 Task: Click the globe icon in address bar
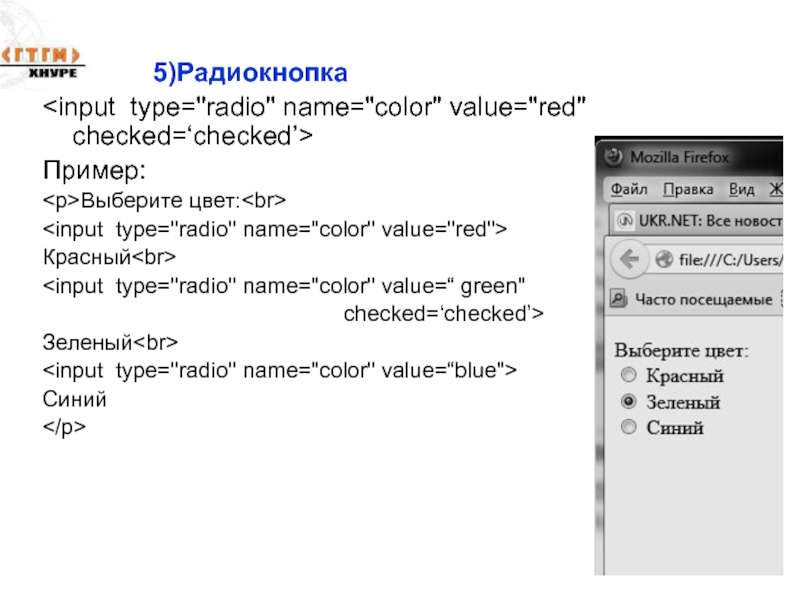(662, 261)
